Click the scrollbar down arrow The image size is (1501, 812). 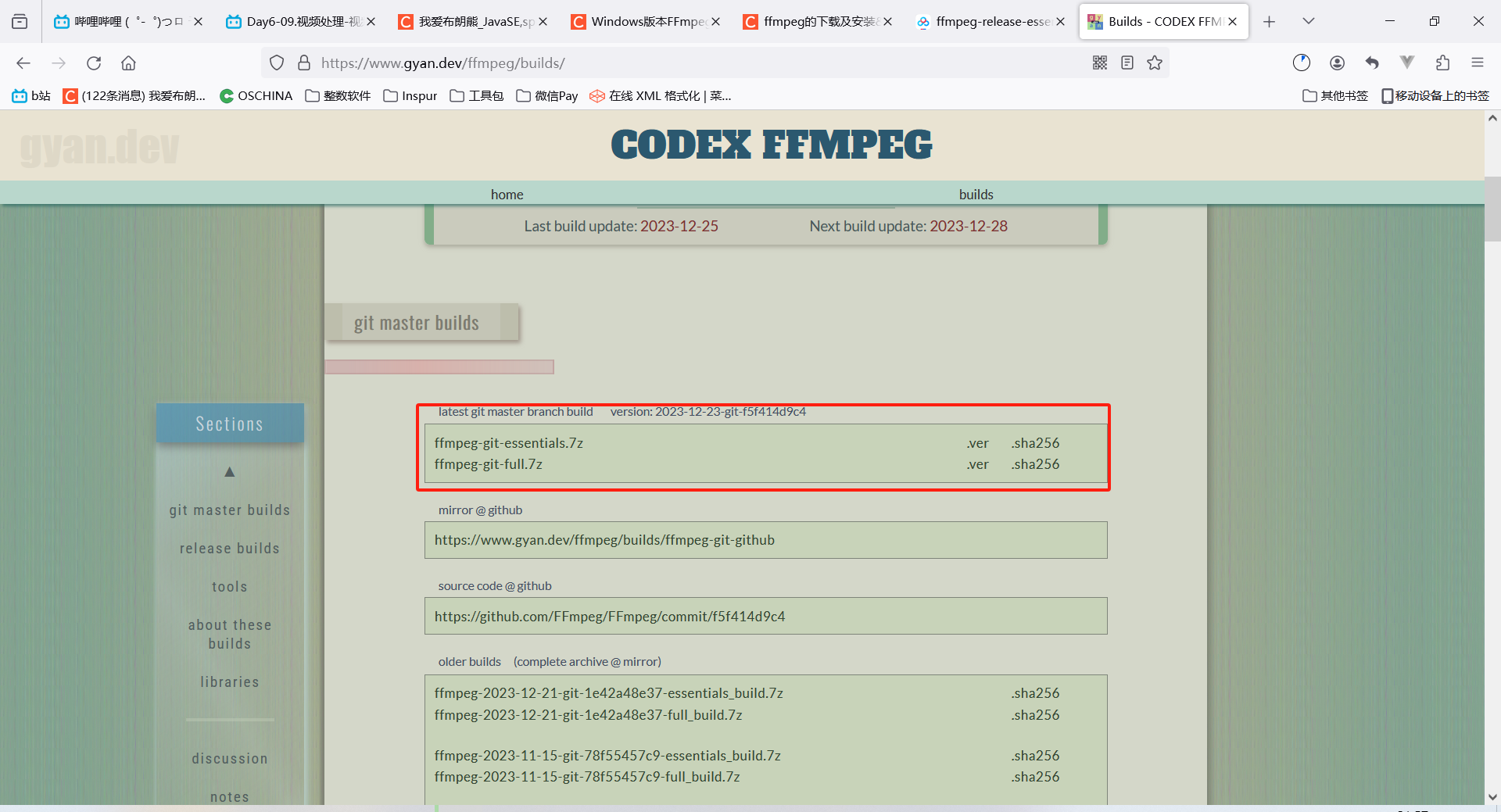point(1492,798)
